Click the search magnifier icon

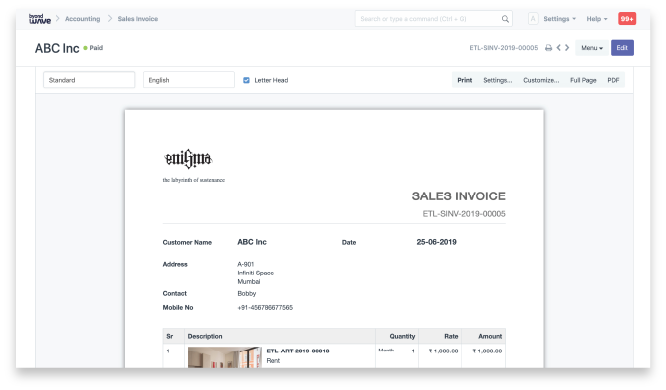coord(505,19)
